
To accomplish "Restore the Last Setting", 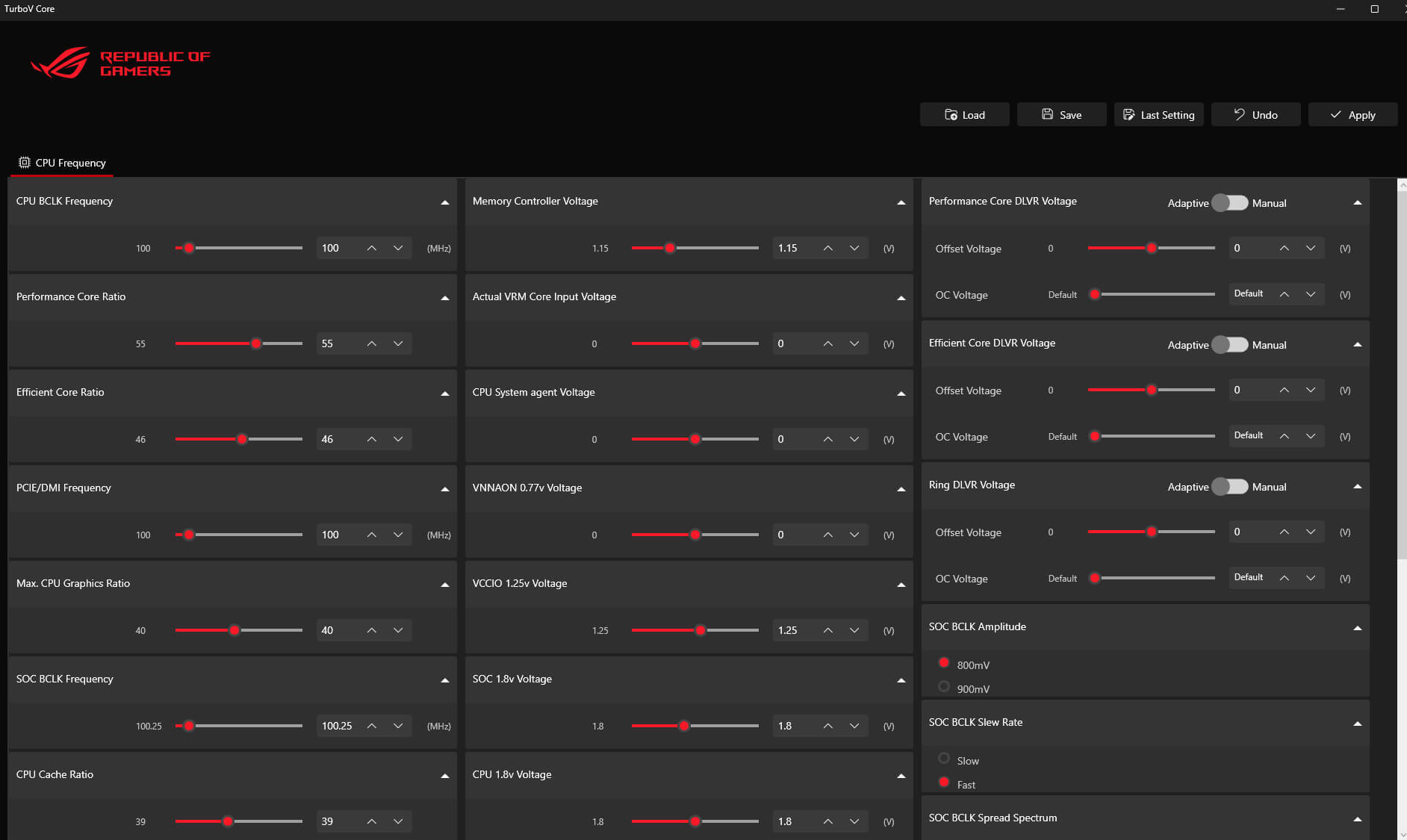I will [1158, 115].
